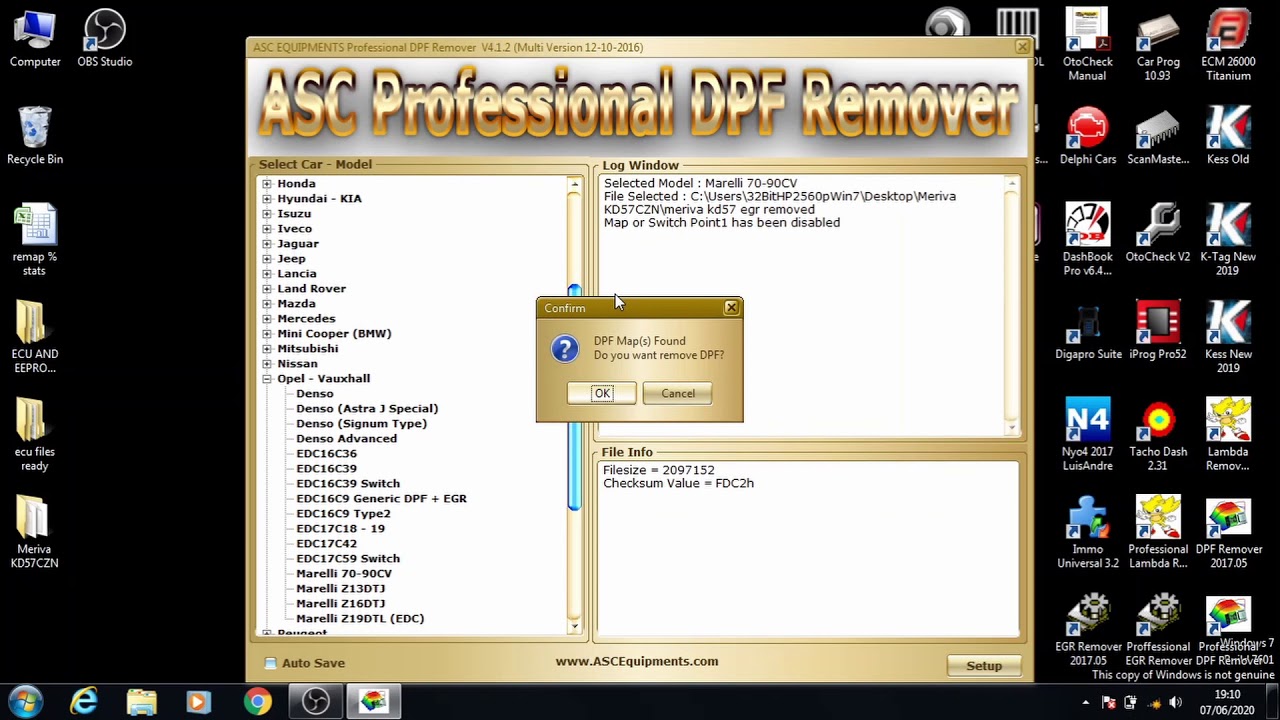1280x720 pixels.
Task: Switch to OBS Studio taskbar button
Action: tap(316, 701)
